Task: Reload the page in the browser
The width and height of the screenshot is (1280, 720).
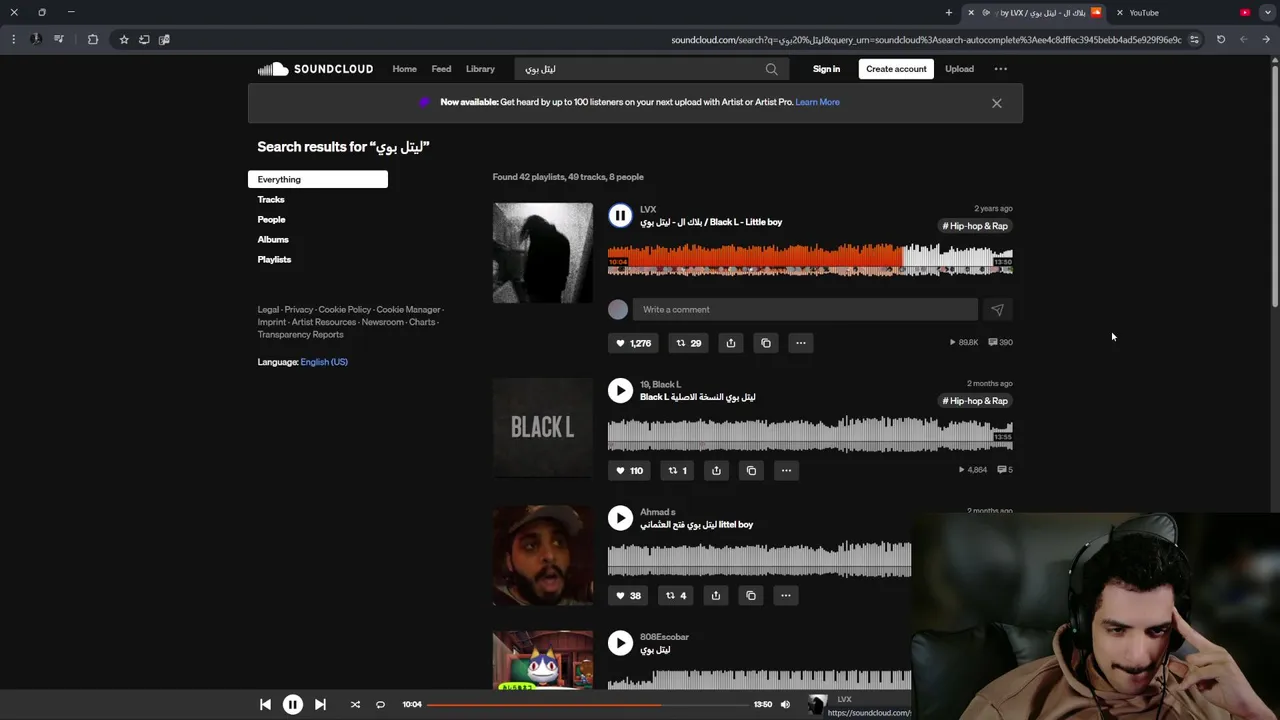Action: click(1221, 39)
